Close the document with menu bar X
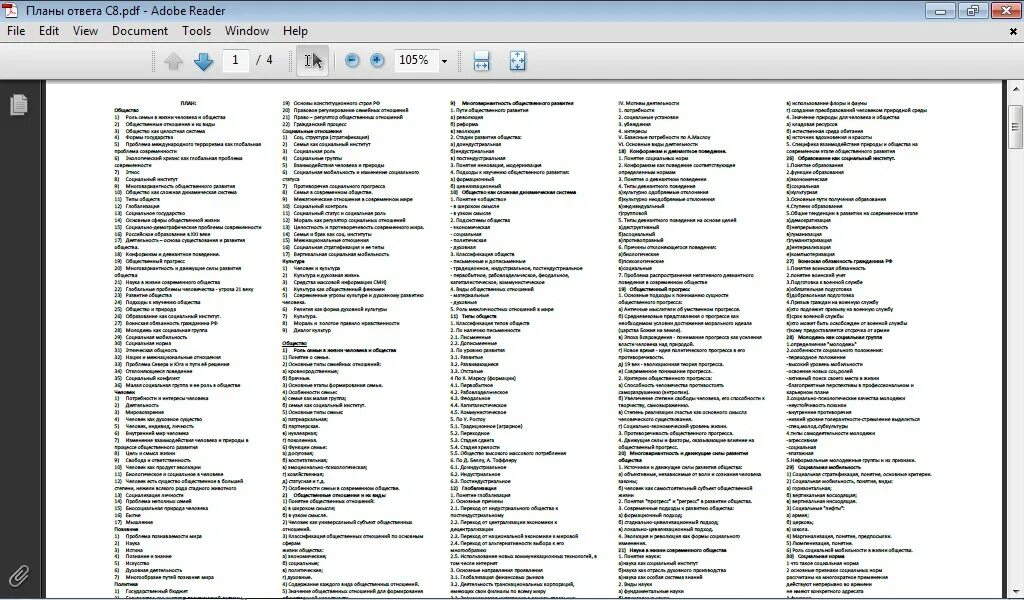This screenshot has width=1024, height=600. pos(1014,31)
